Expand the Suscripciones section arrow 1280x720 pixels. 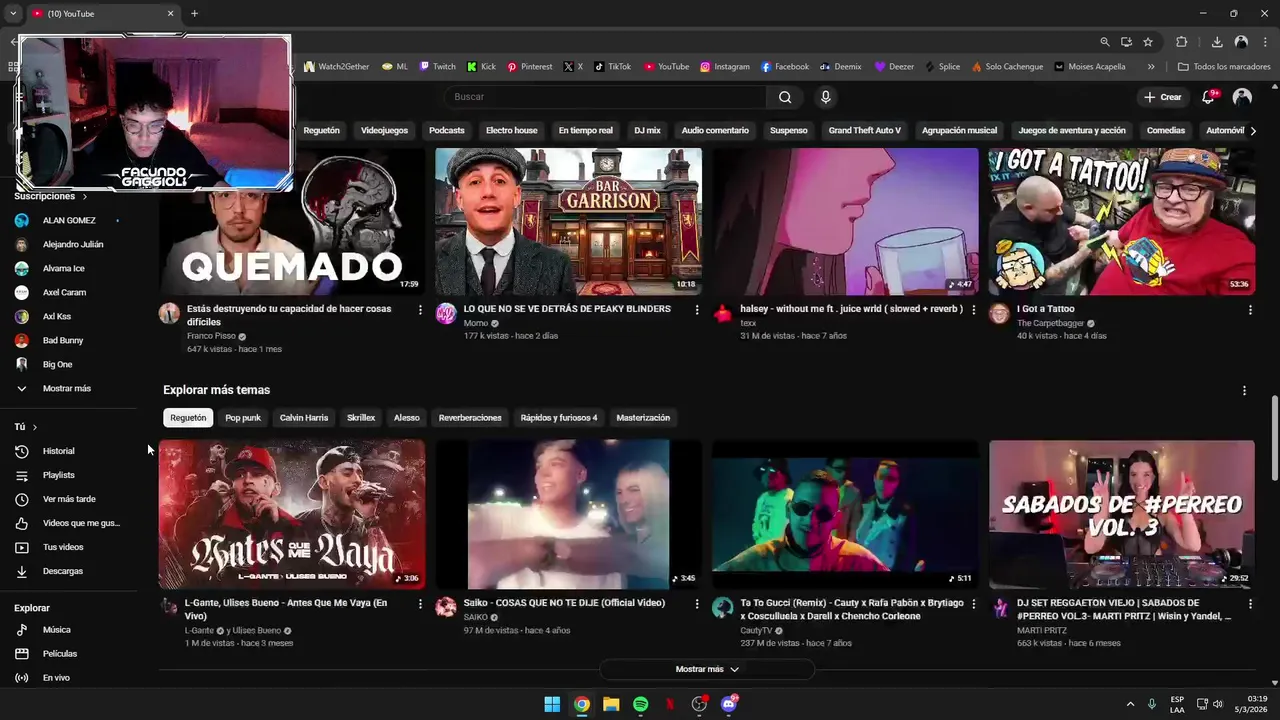coord(84,197)
